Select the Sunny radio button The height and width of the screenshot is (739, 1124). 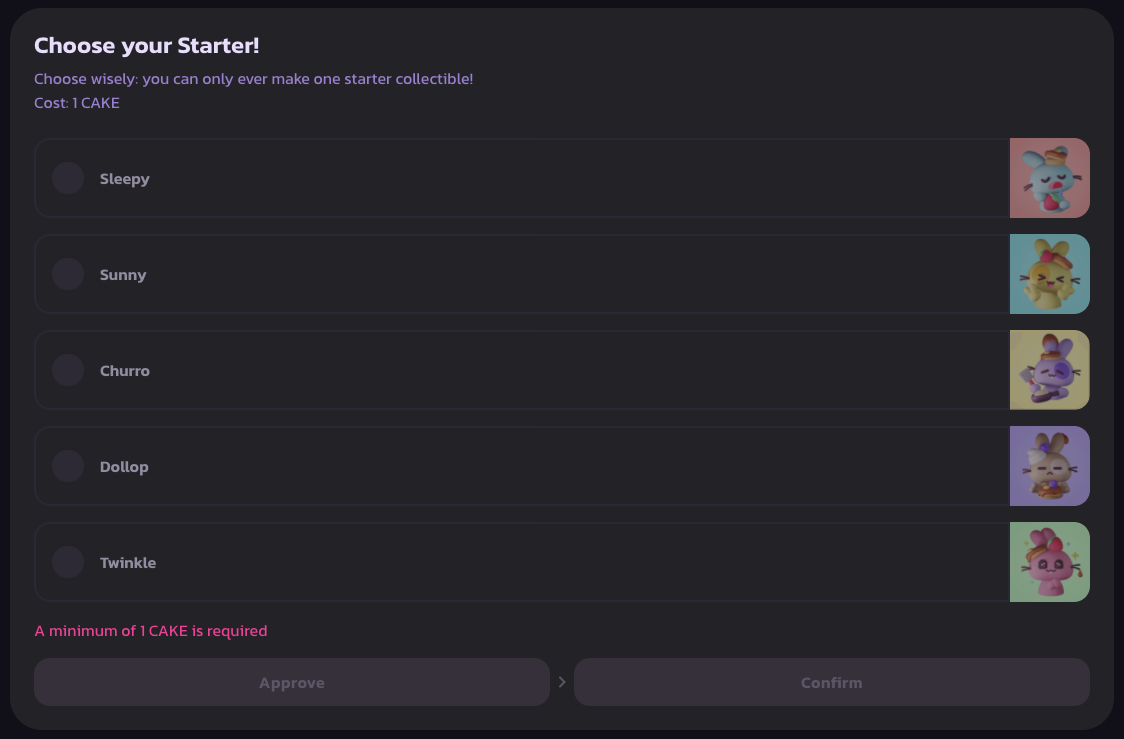68,274
